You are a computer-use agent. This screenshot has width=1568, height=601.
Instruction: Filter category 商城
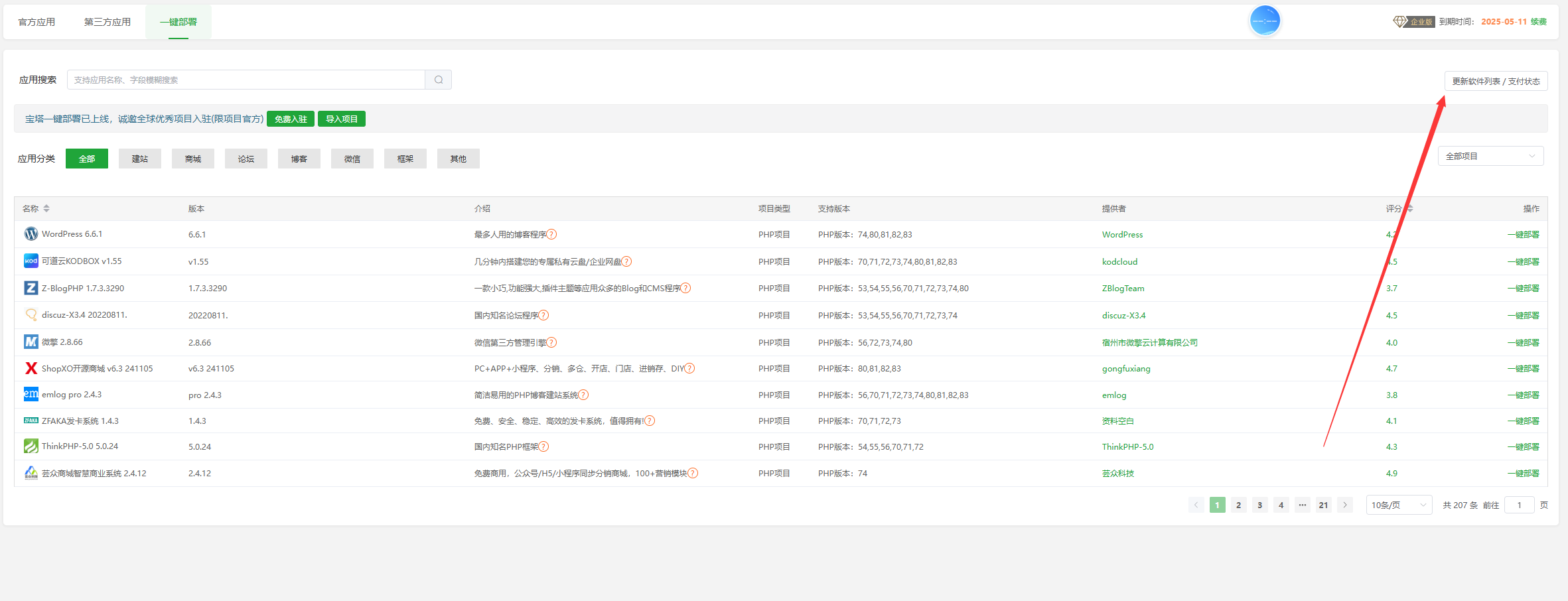tap(193, 159)
